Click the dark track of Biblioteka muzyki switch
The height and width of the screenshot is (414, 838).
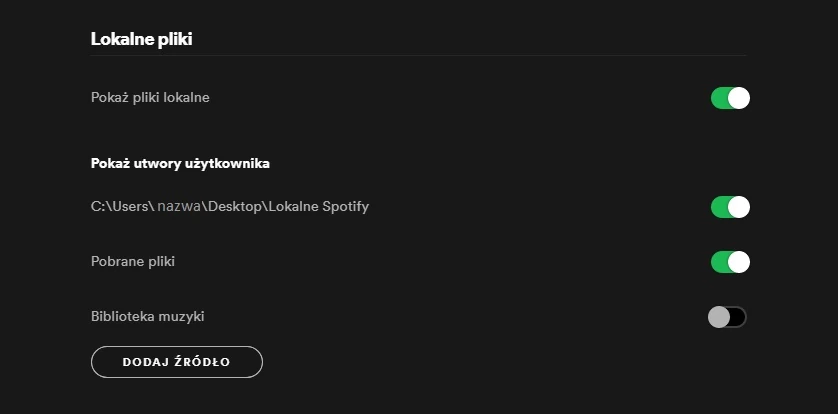click(738, 317)
